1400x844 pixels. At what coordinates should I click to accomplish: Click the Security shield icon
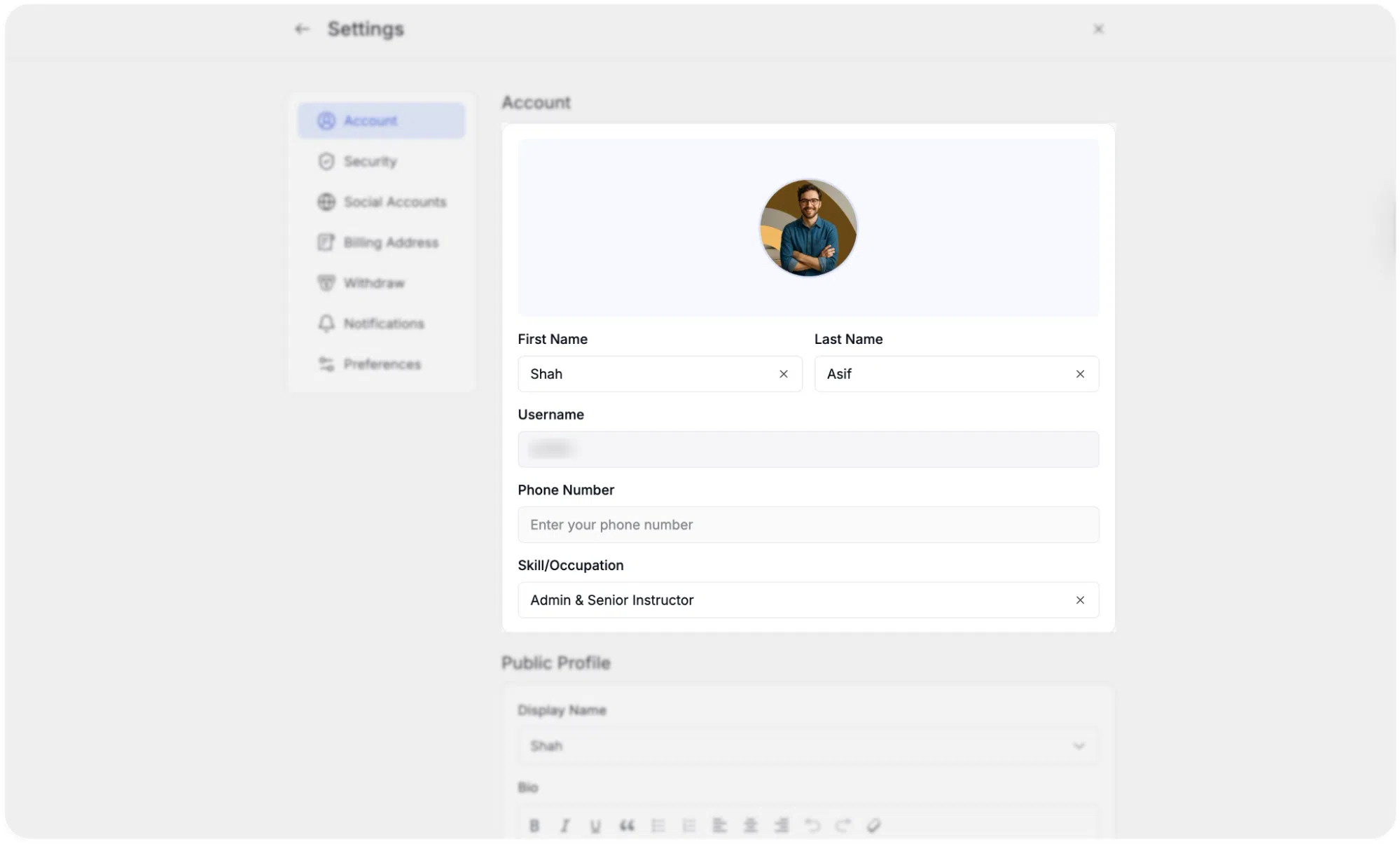(326, 161)
